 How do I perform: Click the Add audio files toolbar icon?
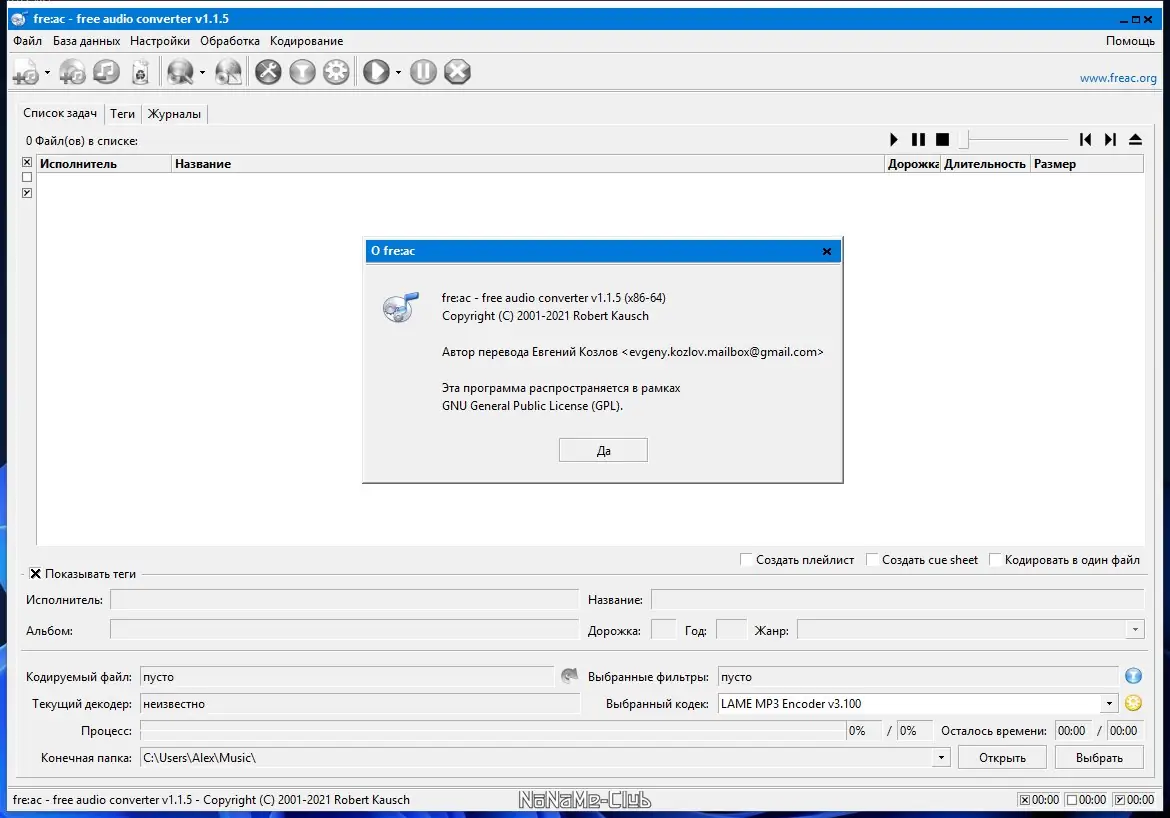[25, 72]
